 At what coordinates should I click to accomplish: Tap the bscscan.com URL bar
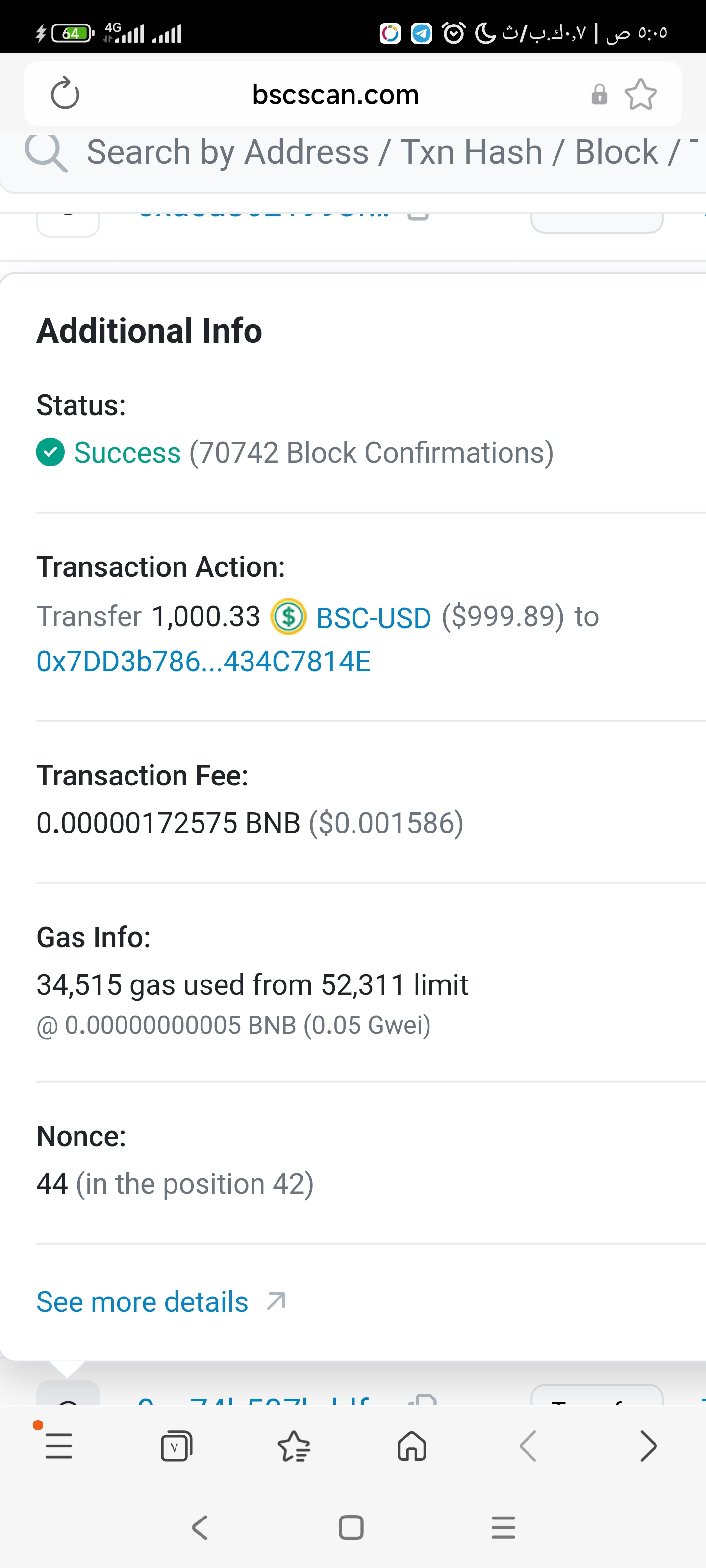[x=336, y=95]
